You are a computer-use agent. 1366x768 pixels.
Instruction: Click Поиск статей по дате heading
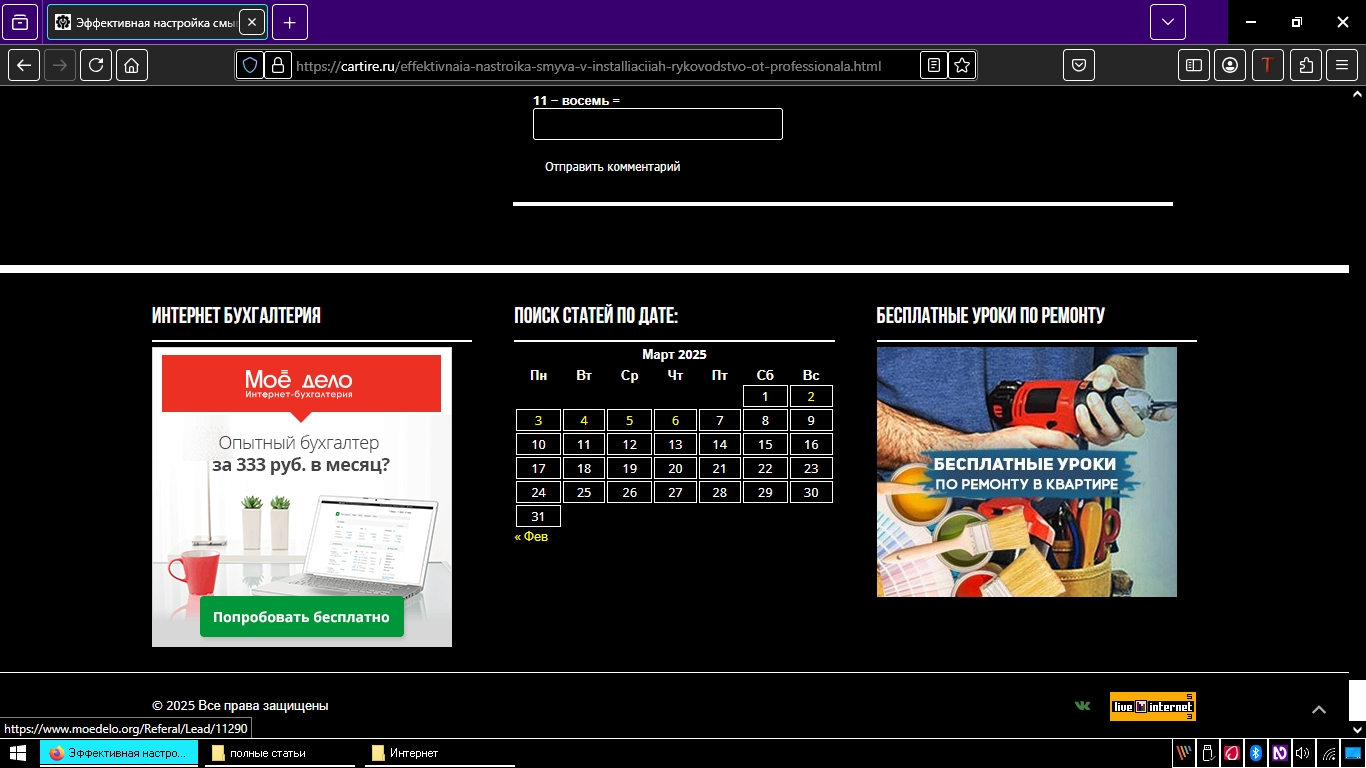point(596,316)
